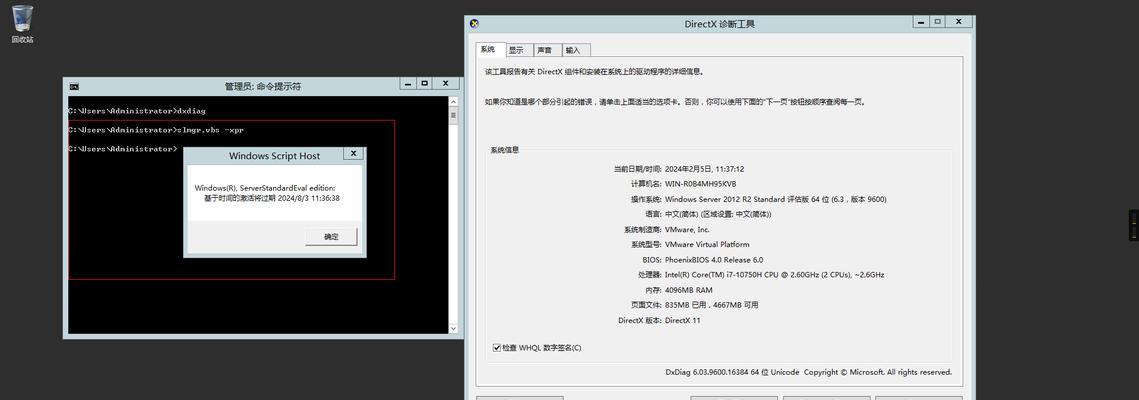Click computer name WIN-R0B4MH95KVB
The width and height of the screenshot is (1139, 400).
click(700, 184)
